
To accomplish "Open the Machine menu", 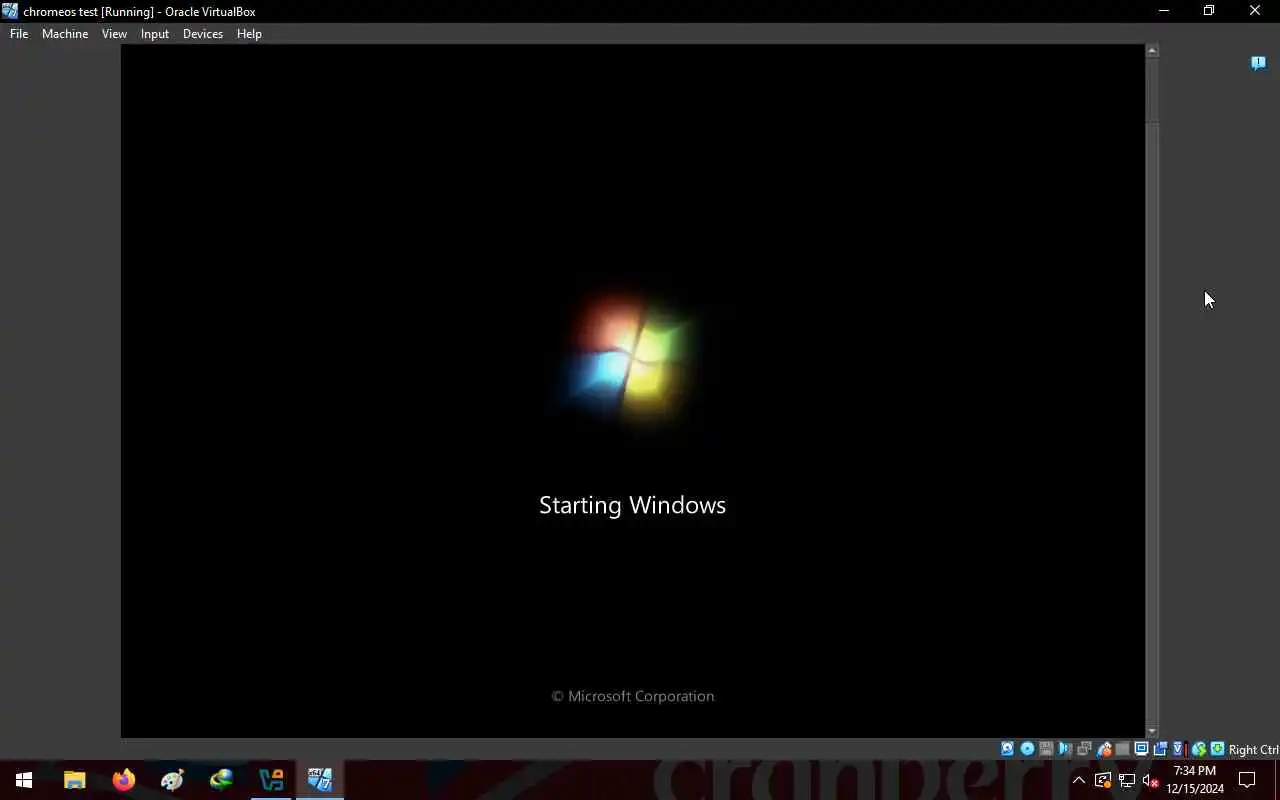I will click(65, 33).
